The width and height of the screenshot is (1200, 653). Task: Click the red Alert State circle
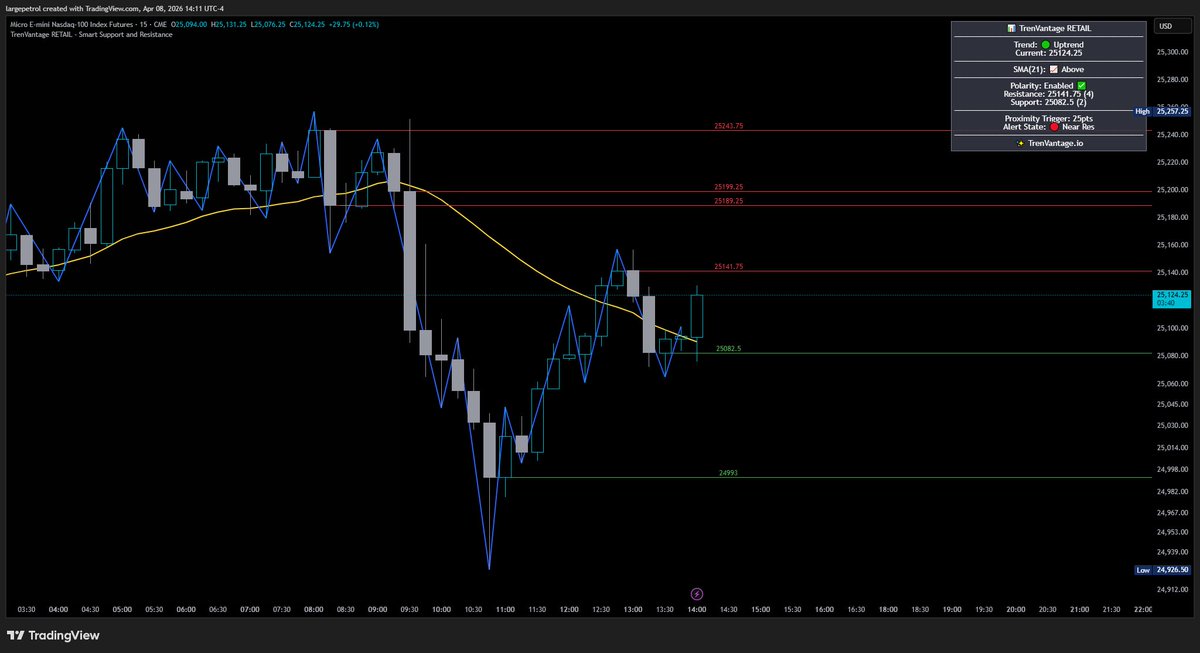point(1055,127)
